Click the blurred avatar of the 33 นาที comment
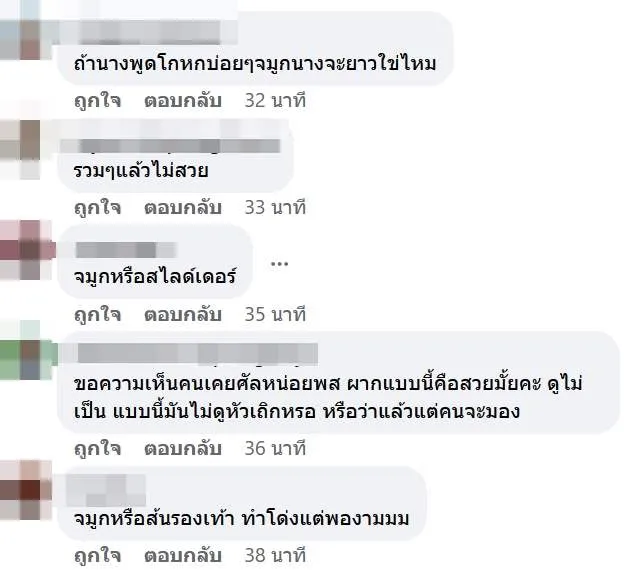The width and height of the screenshot is (637, 570). tap(21, 148)
